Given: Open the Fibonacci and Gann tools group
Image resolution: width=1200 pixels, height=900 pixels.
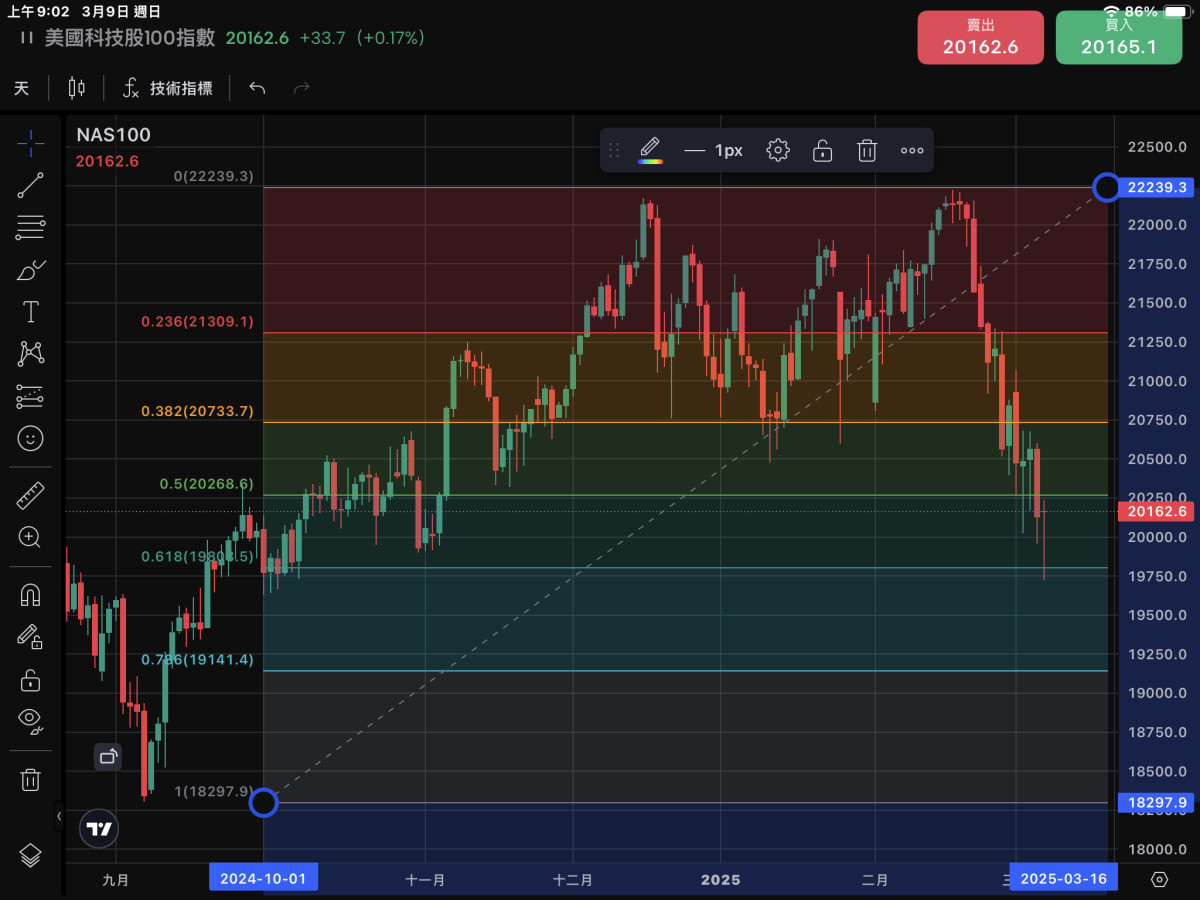Looking at the screenshot, I should coord(30,228).
